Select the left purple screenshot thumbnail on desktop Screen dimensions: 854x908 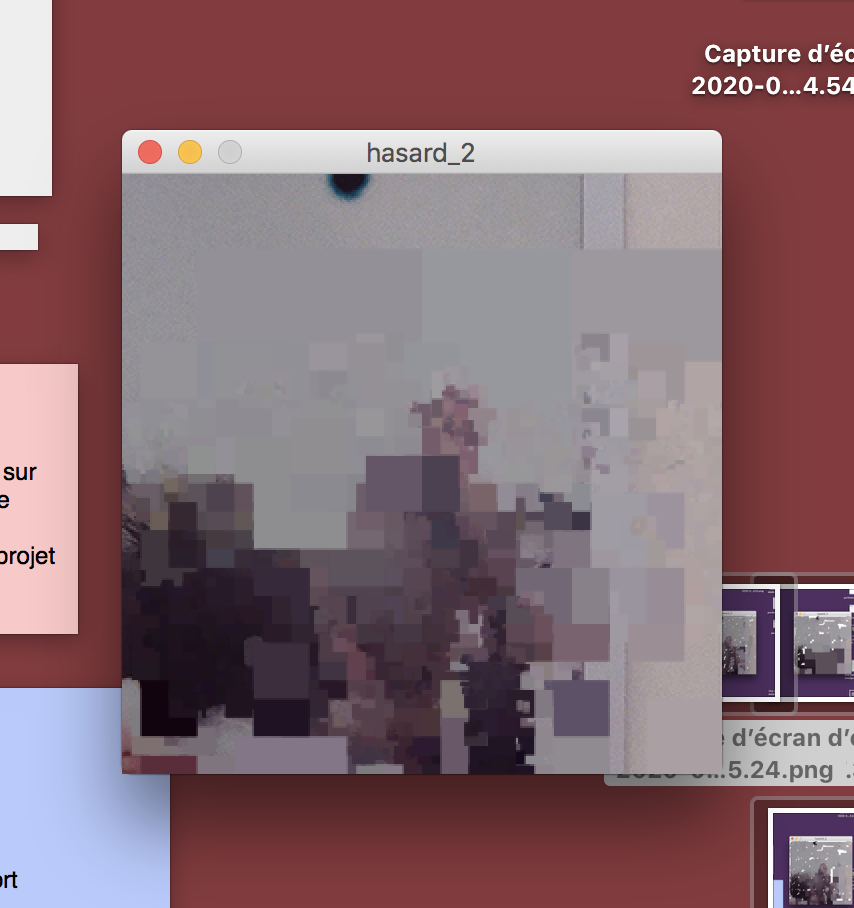coord(748,644)
